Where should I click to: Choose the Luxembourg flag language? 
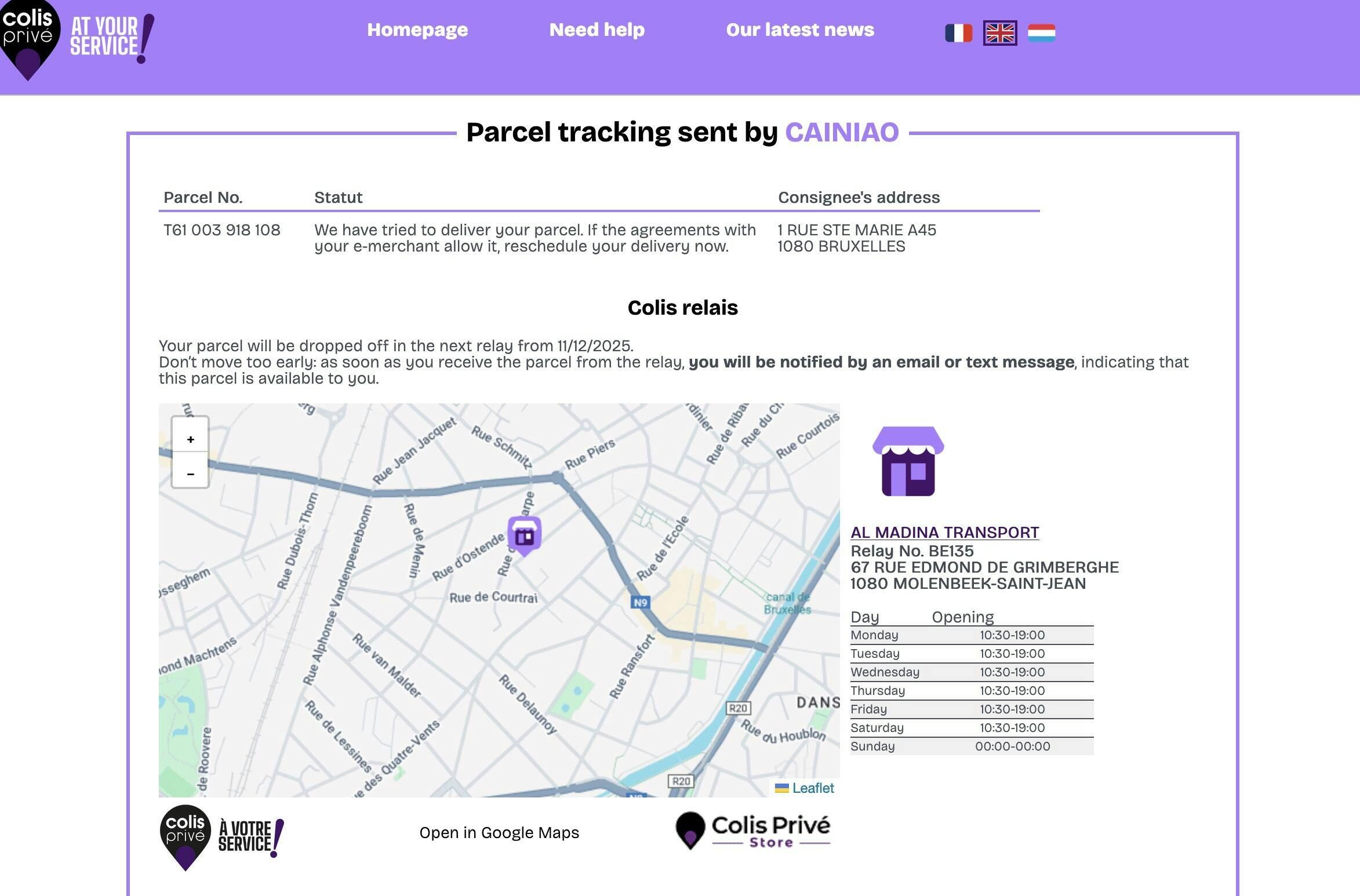[x=1041, y=33]
